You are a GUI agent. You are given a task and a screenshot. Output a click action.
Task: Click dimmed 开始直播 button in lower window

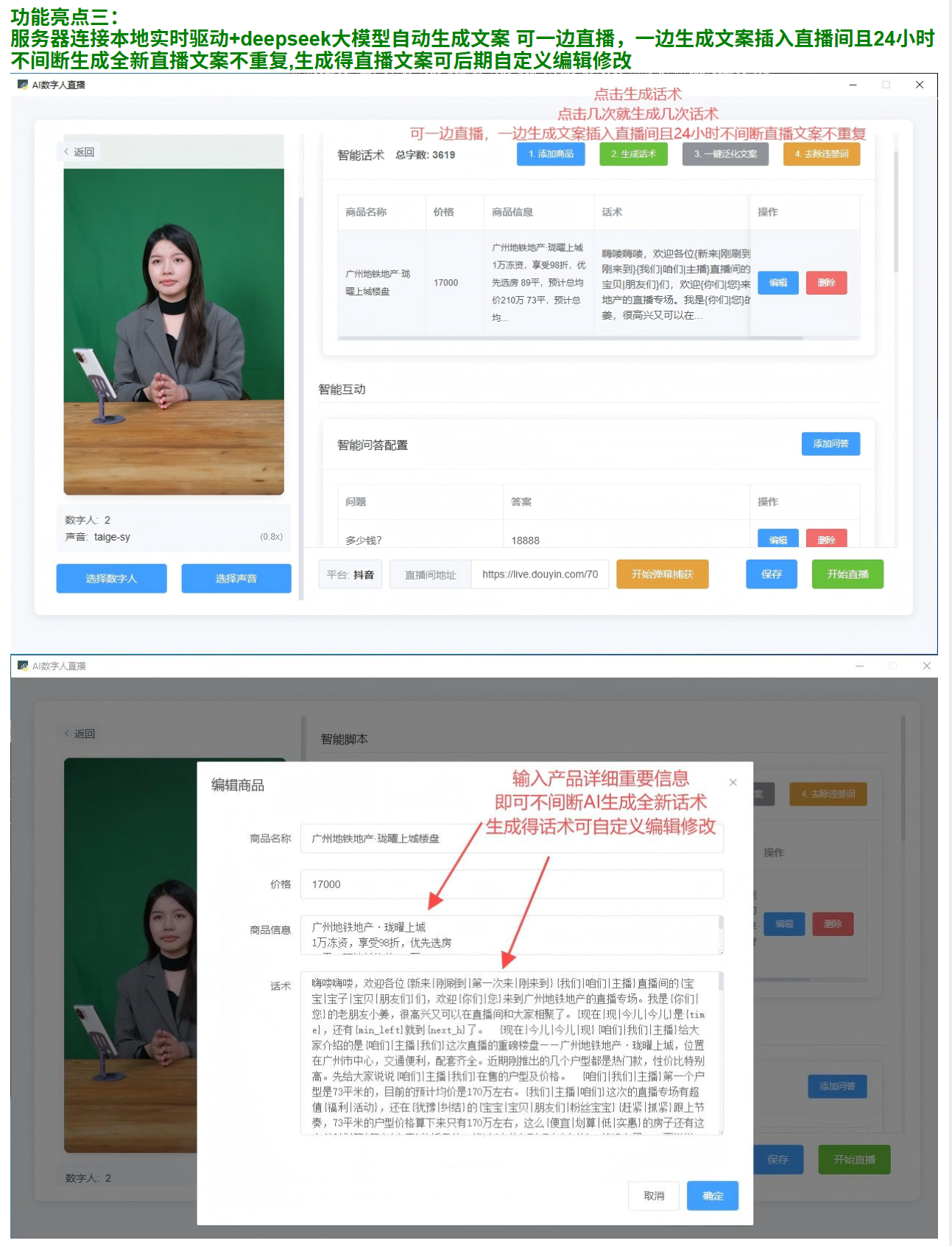[x=854, y=1160]
